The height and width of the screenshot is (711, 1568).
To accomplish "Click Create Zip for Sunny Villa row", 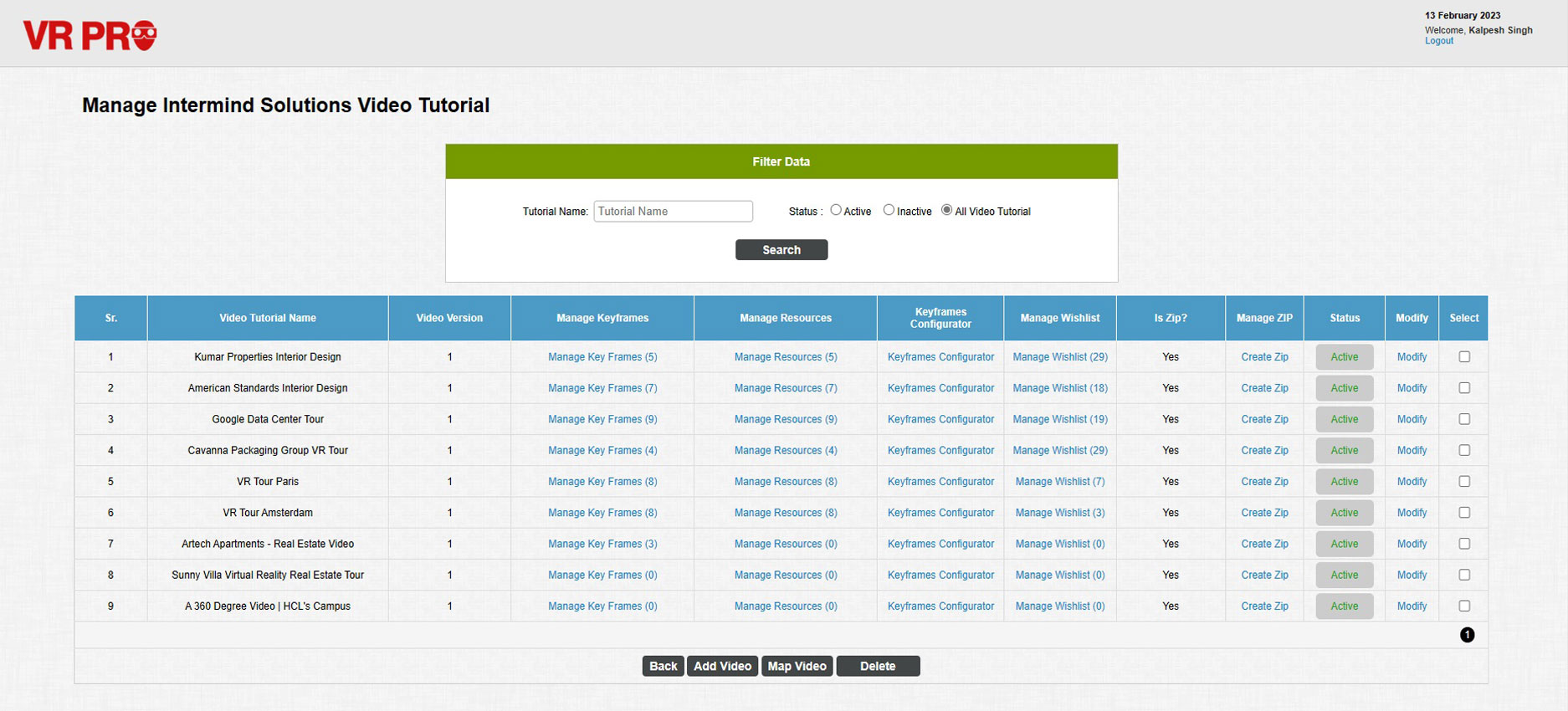I will coord(1264,575).
